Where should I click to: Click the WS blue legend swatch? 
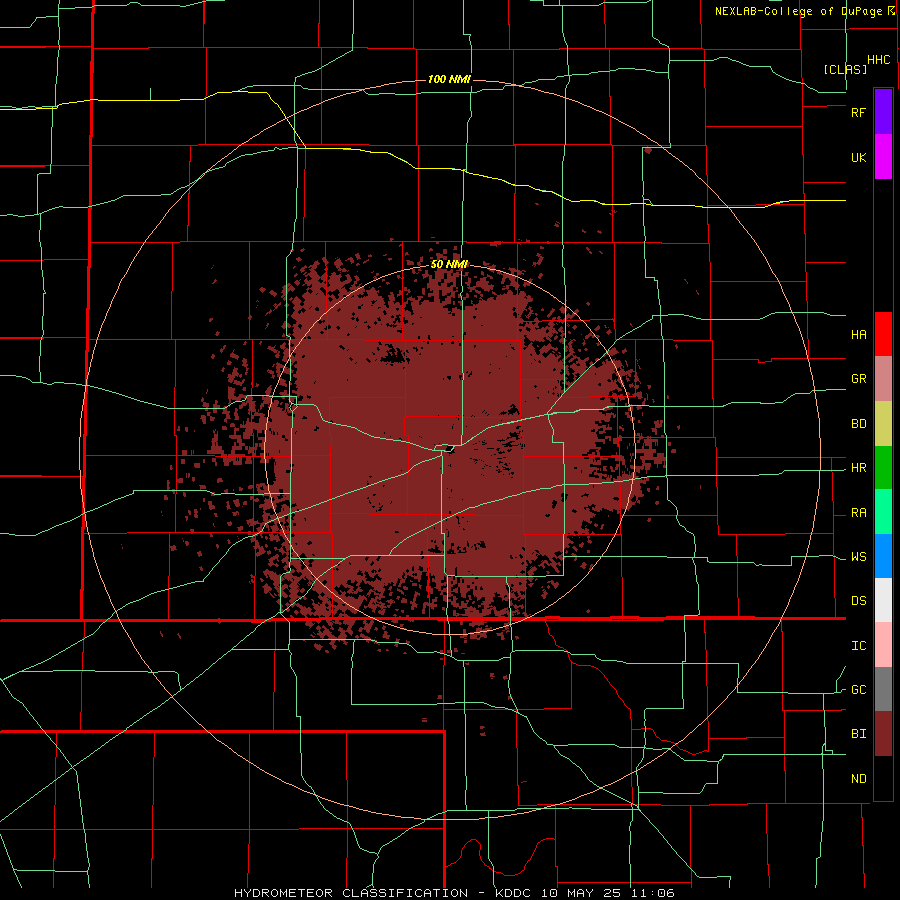(x=883, y=556)
